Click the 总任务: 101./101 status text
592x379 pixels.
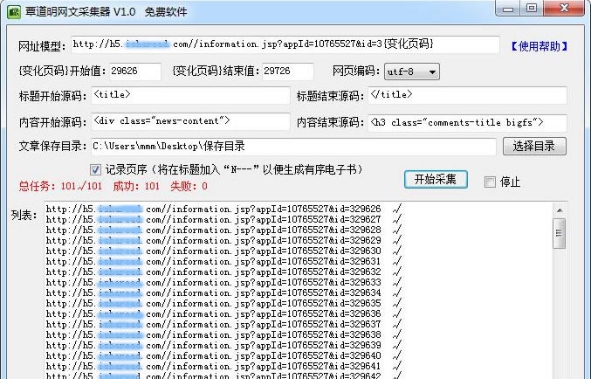click(x=60, y=186)
